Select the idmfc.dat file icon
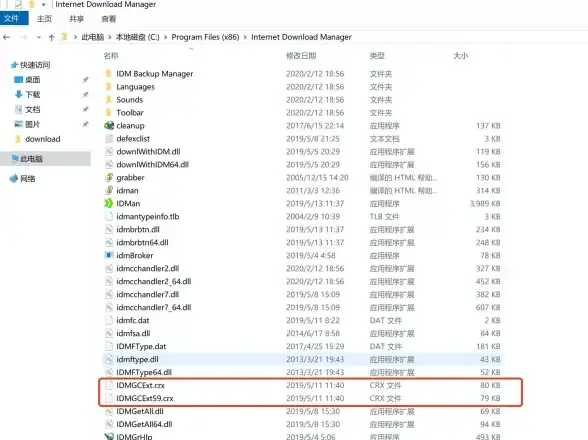Image resolution: width=588 pixels, height=440 pixels. [109, 320]
